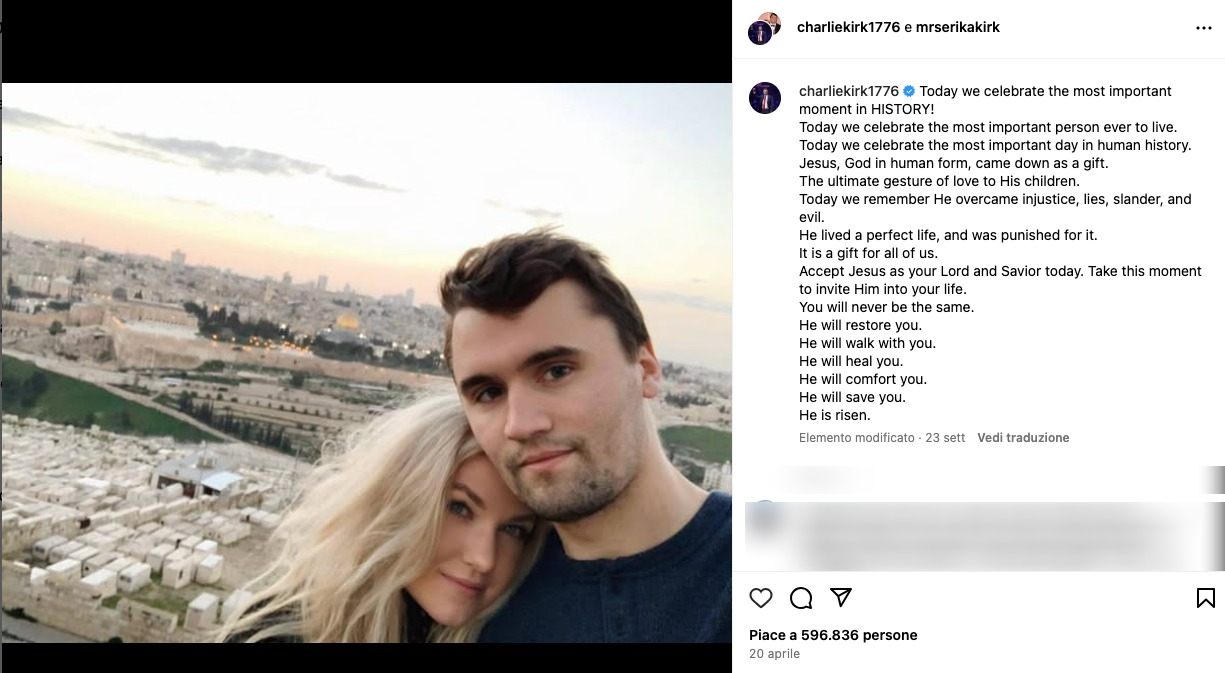Click charliekirk1776 username in the caption
Viewport: 1225px width, 673px height.
click(x=848, y=91)
